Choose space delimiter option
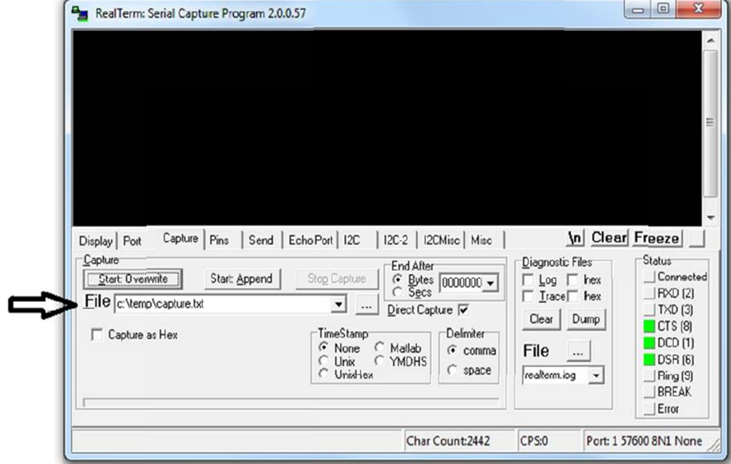Screen dimensions: 731x464 pyautogui.click(x=451, y=370)
